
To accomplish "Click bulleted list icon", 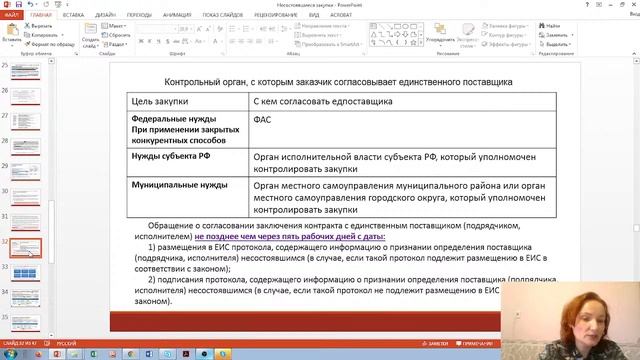I will [x=233, y=29].
